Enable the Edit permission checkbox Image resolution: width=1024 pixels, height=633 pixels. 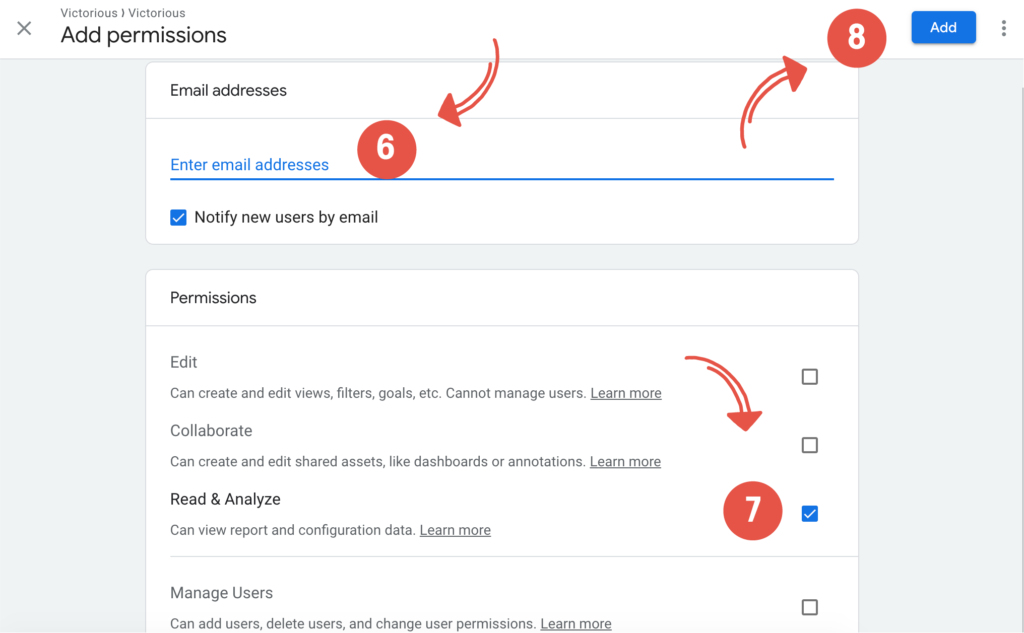pyautogui.click(x=810, y=377)
